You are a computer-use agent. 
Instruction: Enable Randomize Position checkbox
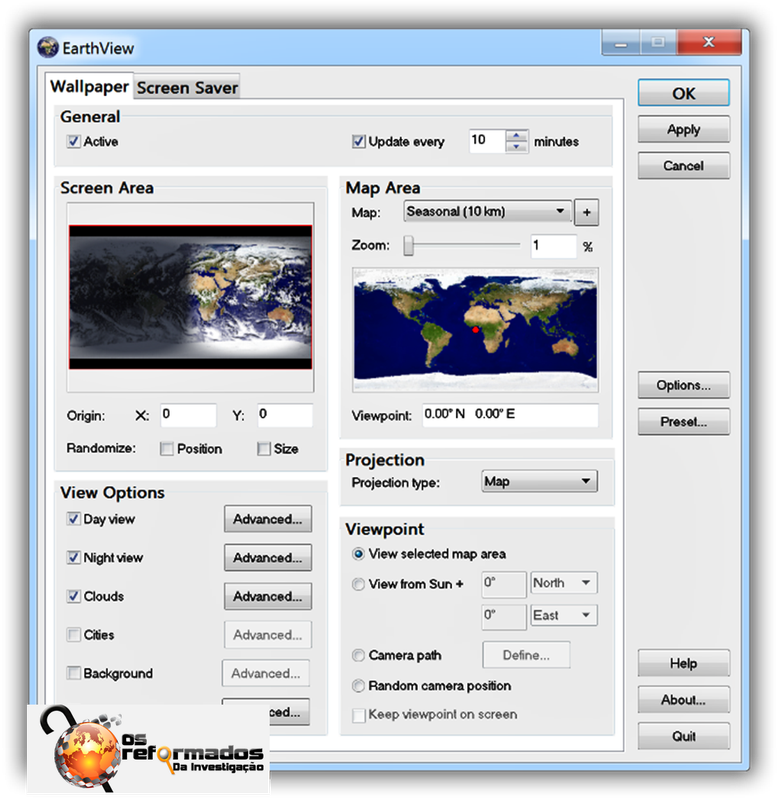166,448
